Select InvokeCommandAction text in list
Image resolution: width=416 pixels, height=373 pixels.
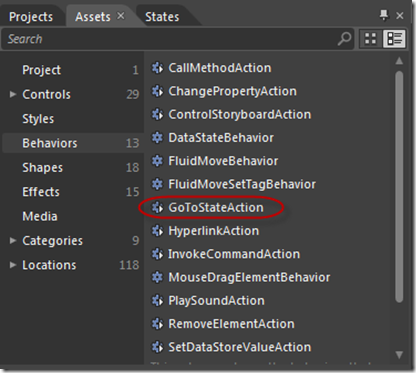coord(234,254)
